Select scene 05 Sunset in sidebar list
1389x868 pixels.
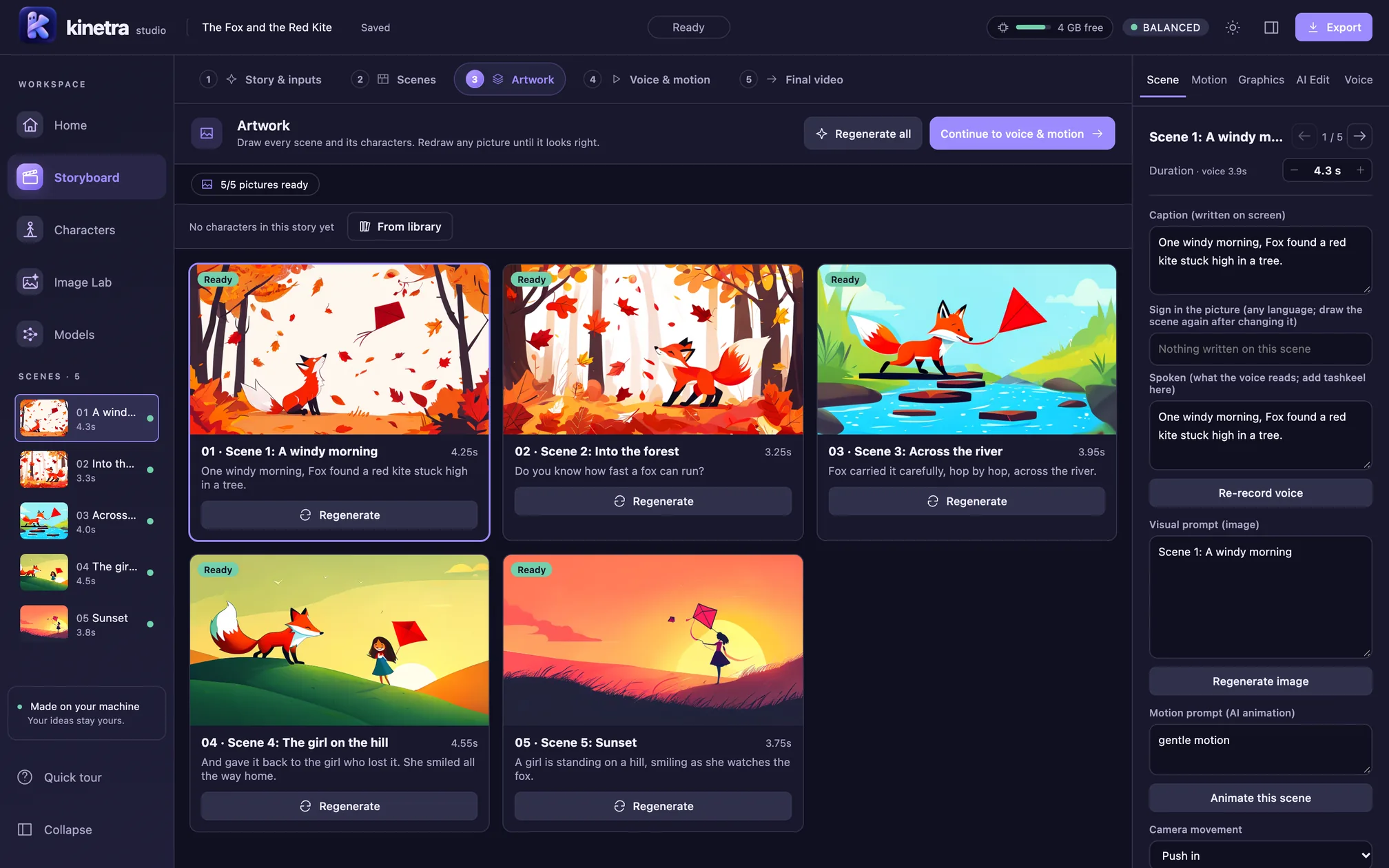pos(87,623)
